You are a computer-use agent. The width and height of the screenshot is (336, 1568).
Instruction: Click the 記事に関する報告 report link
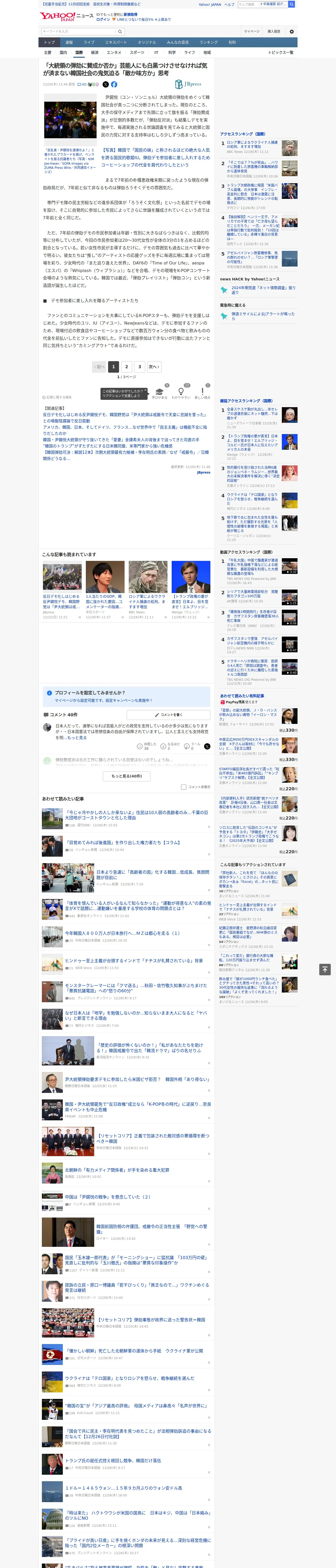click(x=57, y=397)
